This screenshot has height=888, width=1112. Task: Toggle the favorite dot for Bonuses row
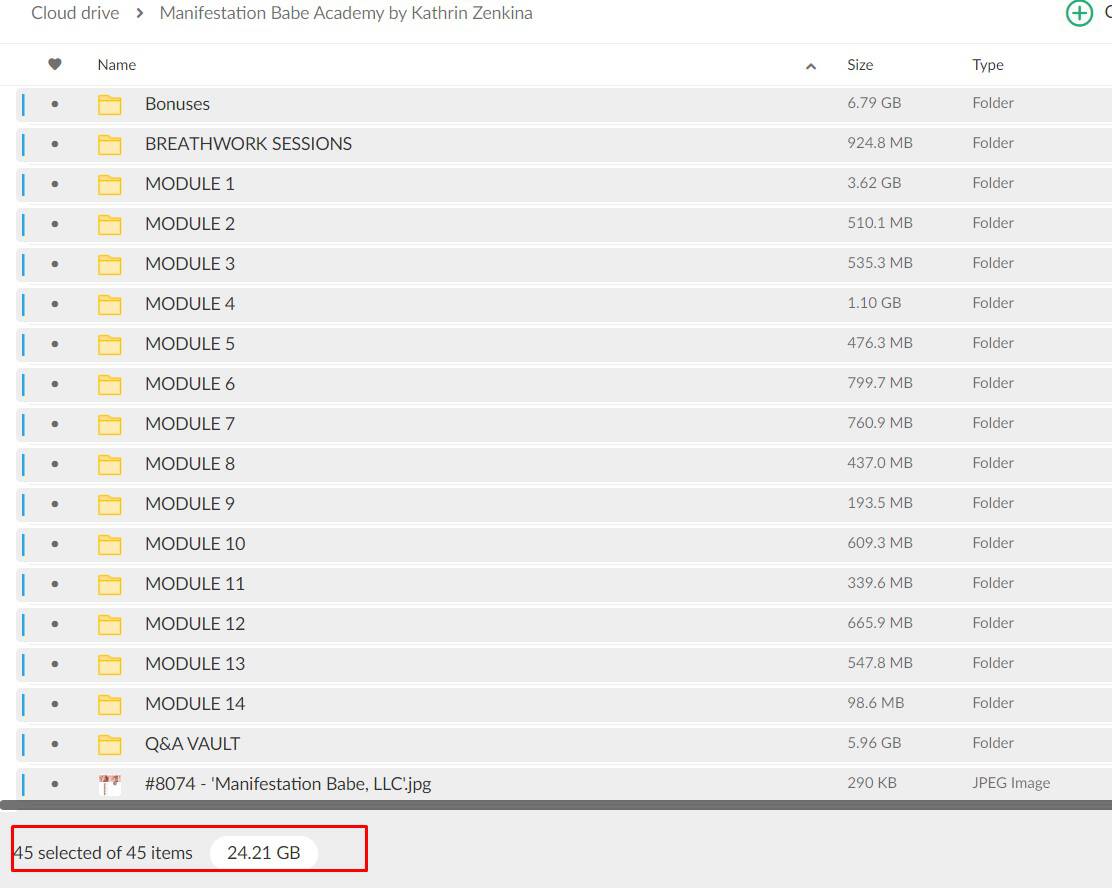pyautogui.click(x=55, y=104)
